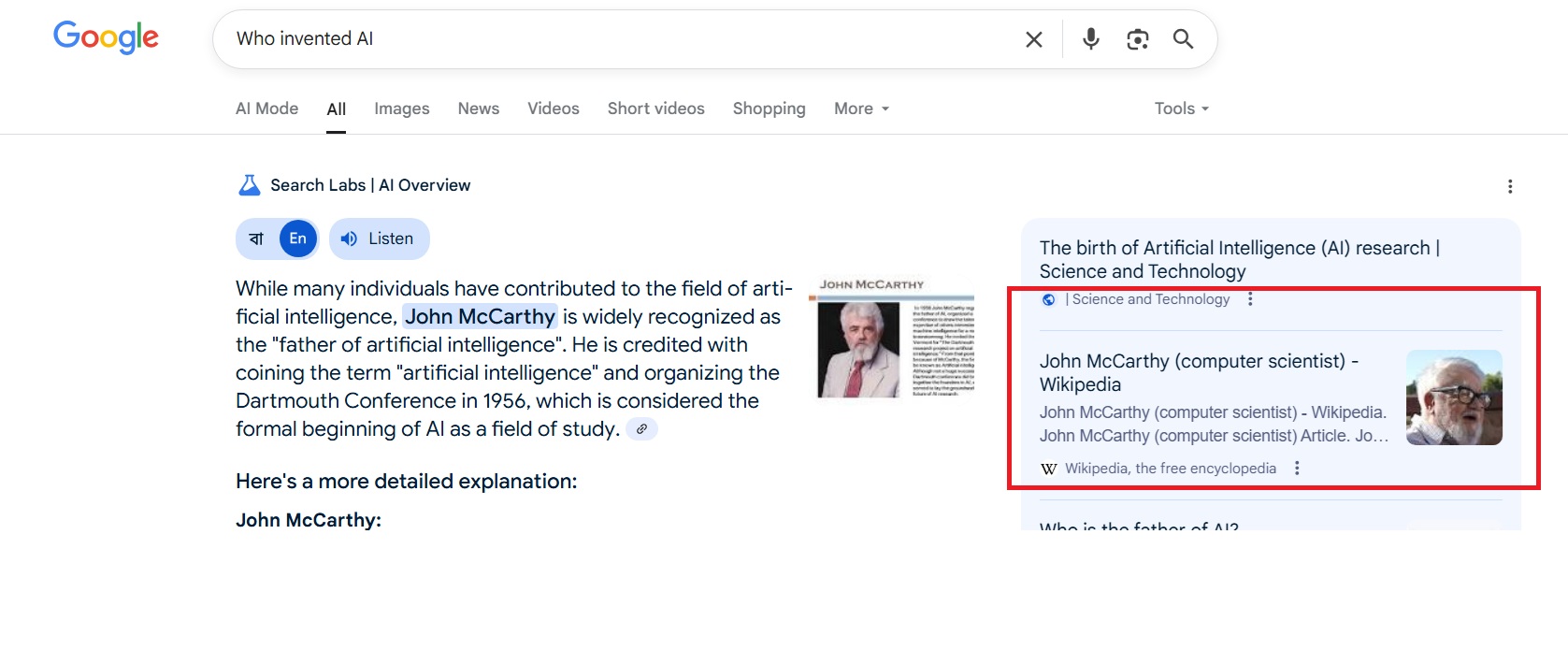Image resolution: width=1568 pixels, height=650 pixels.
Task: Open AI Overview three-dot options menu
Action: click(x=1510, y=186)
